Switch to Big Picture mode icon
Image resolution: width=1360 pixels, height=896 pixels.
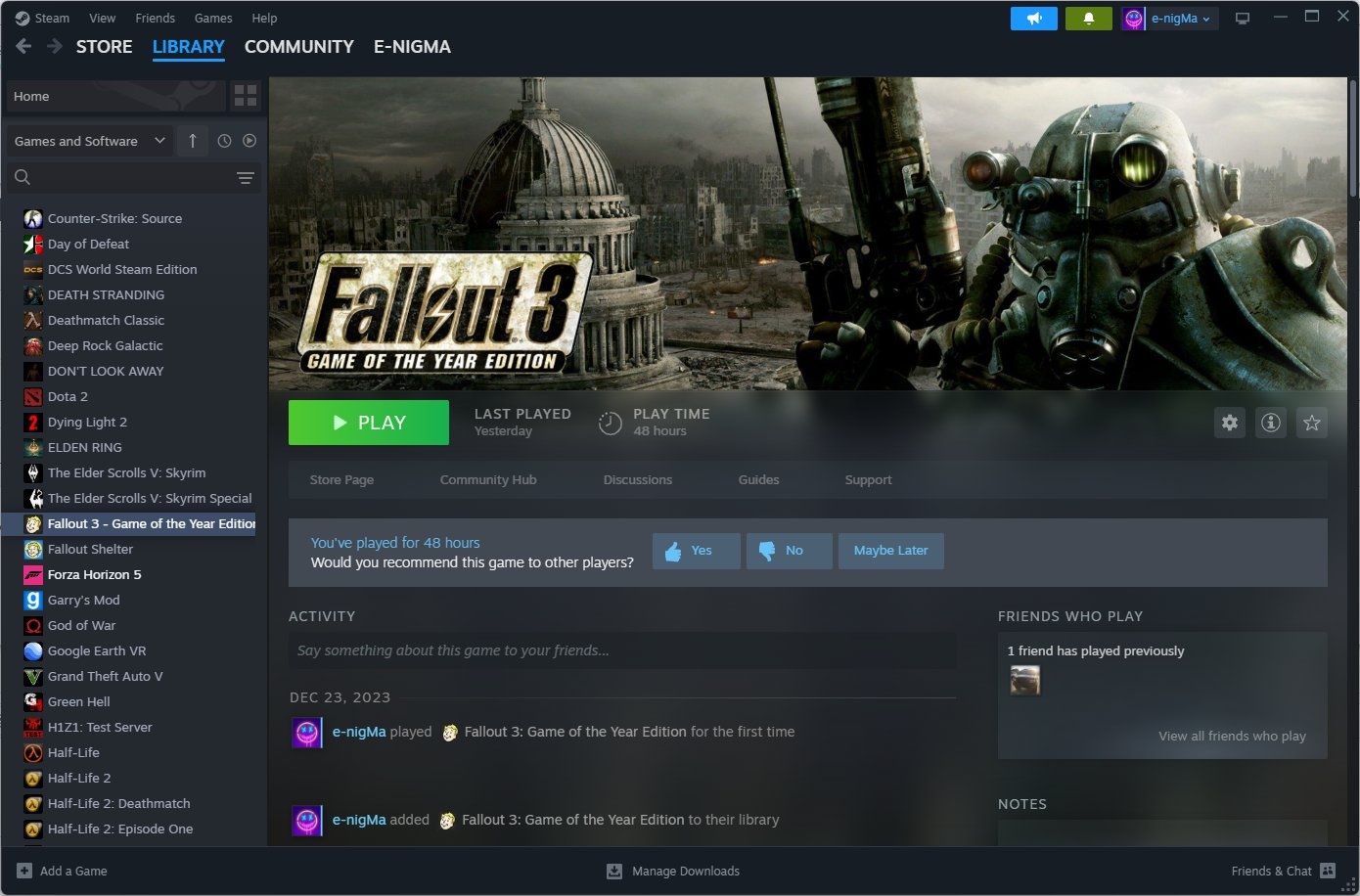point(1243,19)
